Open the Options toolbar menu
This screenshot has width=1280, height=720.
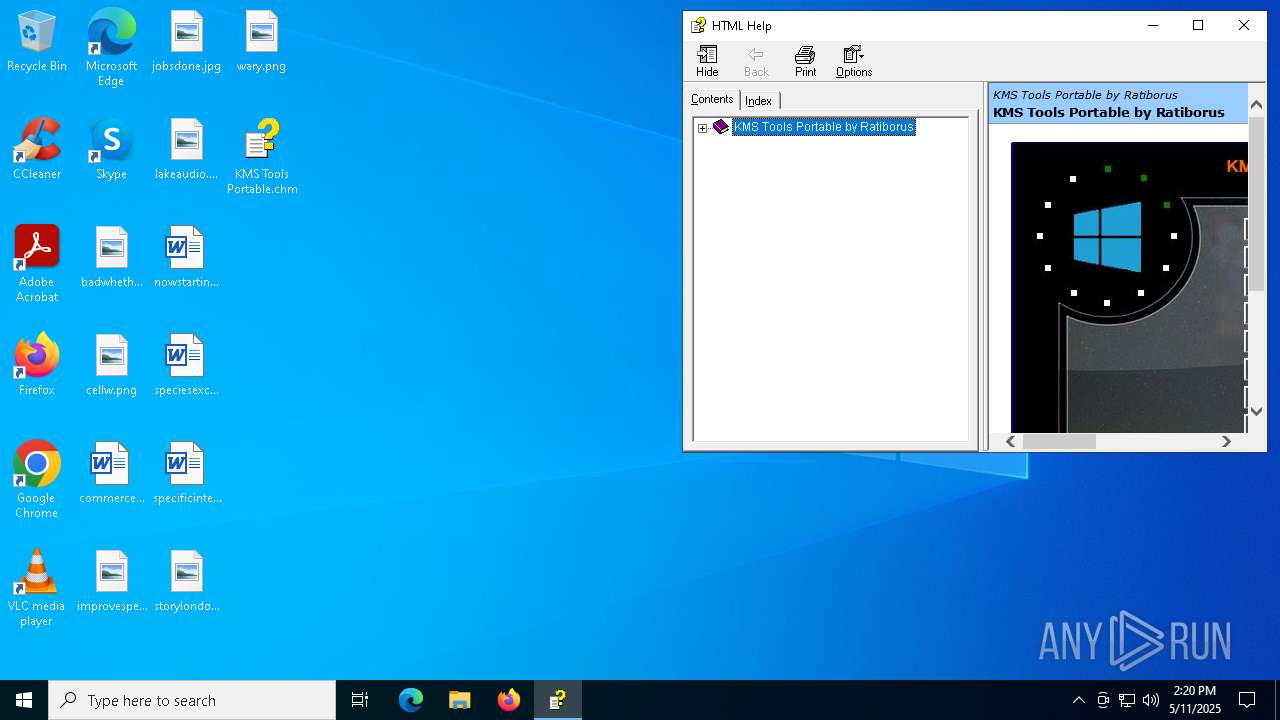(x=854, y=61)
